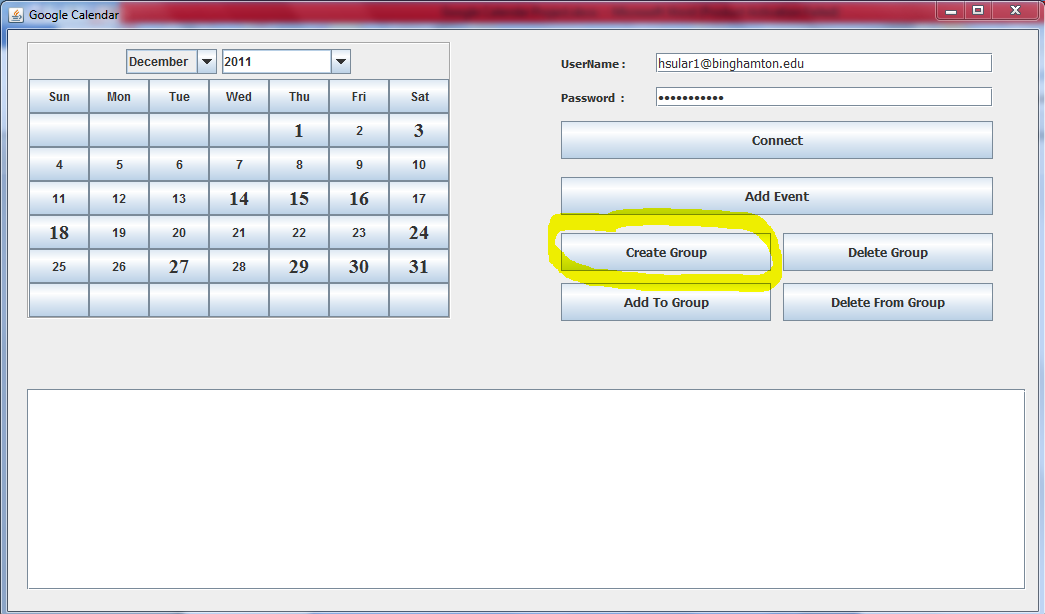Select December 14 on the calendar
1045x614 pixels.
point(239,199)
